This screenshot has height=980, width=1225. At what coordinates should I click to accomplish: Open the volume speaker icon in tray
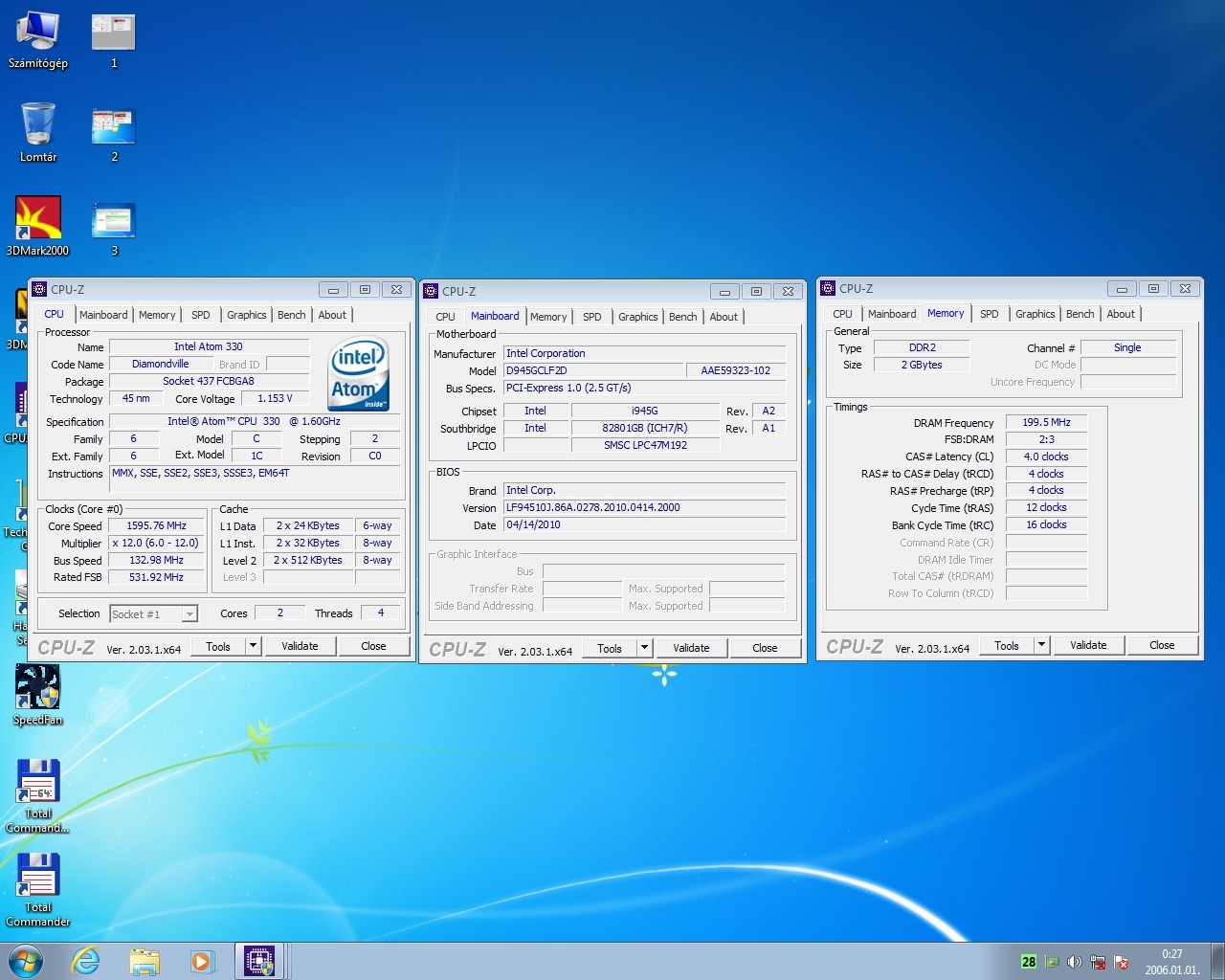1075,962
